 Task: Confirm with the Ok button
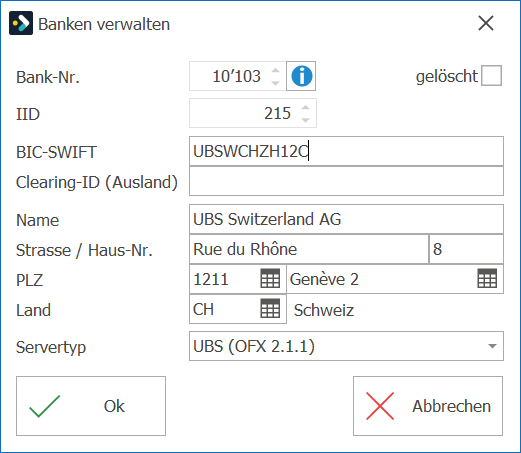click(91, 406)
